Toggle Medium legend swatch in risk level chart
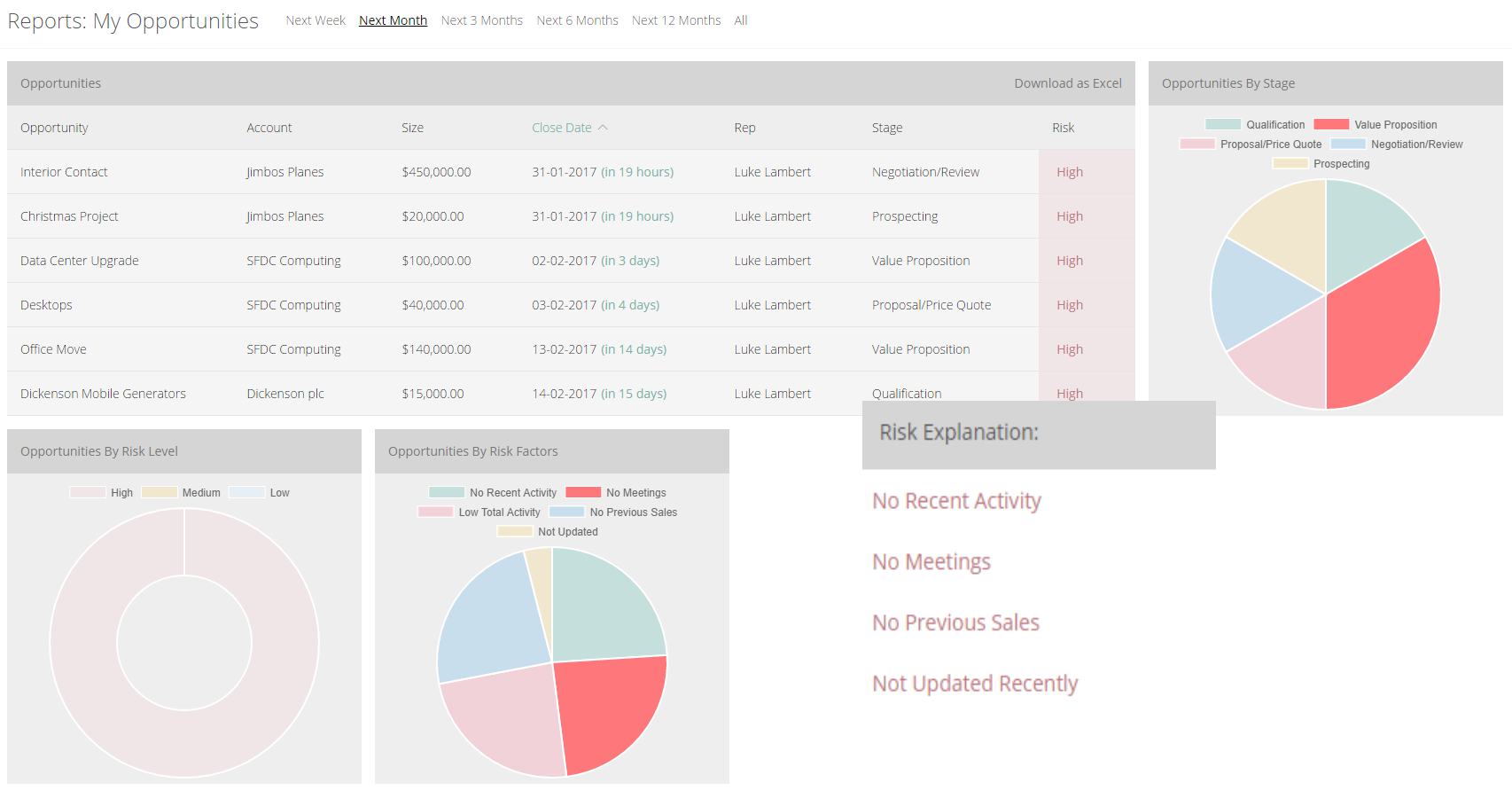Screen dimensions: 1512x806 tap(159, 492)
